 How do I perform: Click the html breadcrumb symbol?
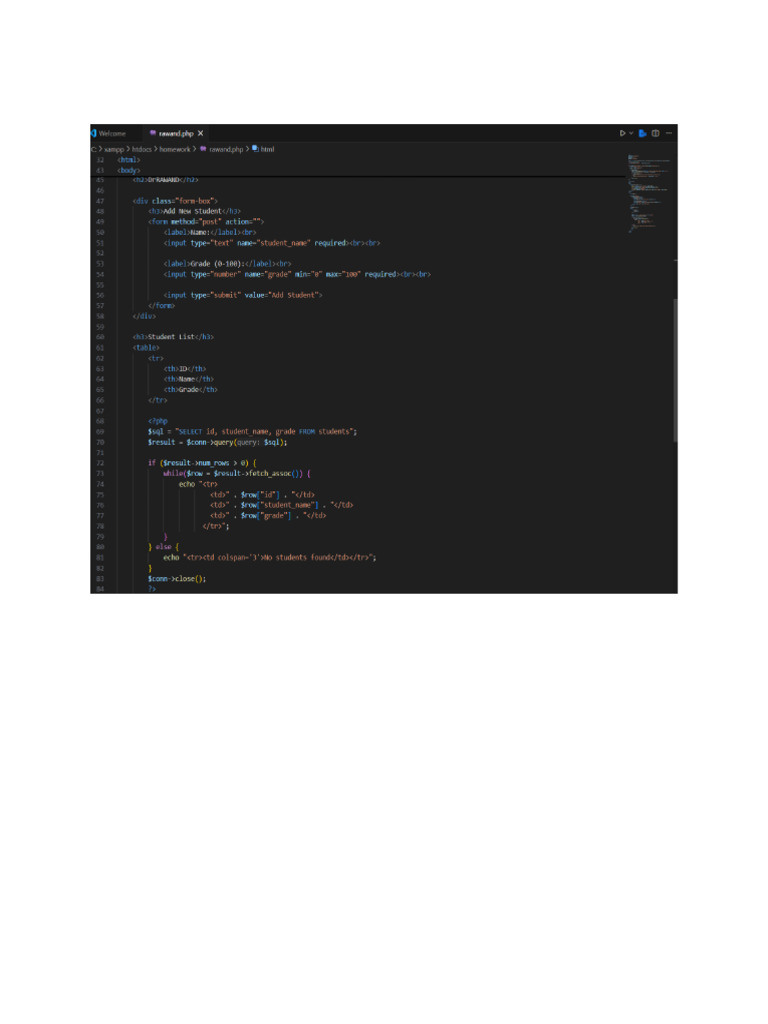[x=263, y=150]
